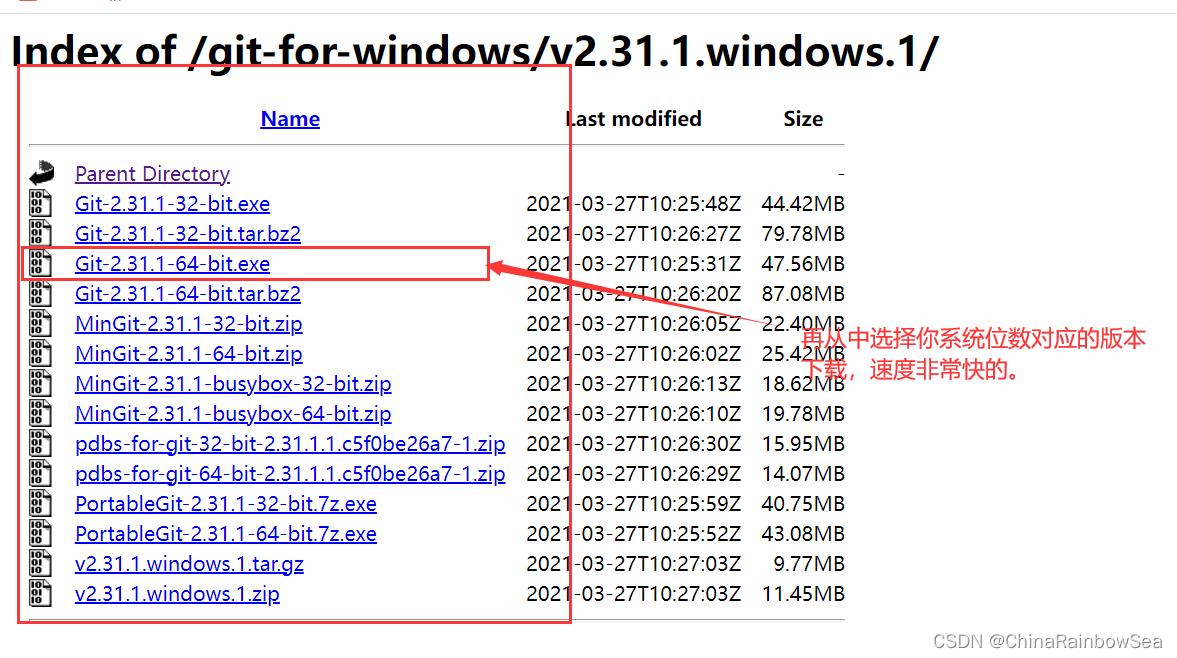
Task: Download MinGit-2.31.1-32-bit.zip
Action: click(x=188, y=323)
